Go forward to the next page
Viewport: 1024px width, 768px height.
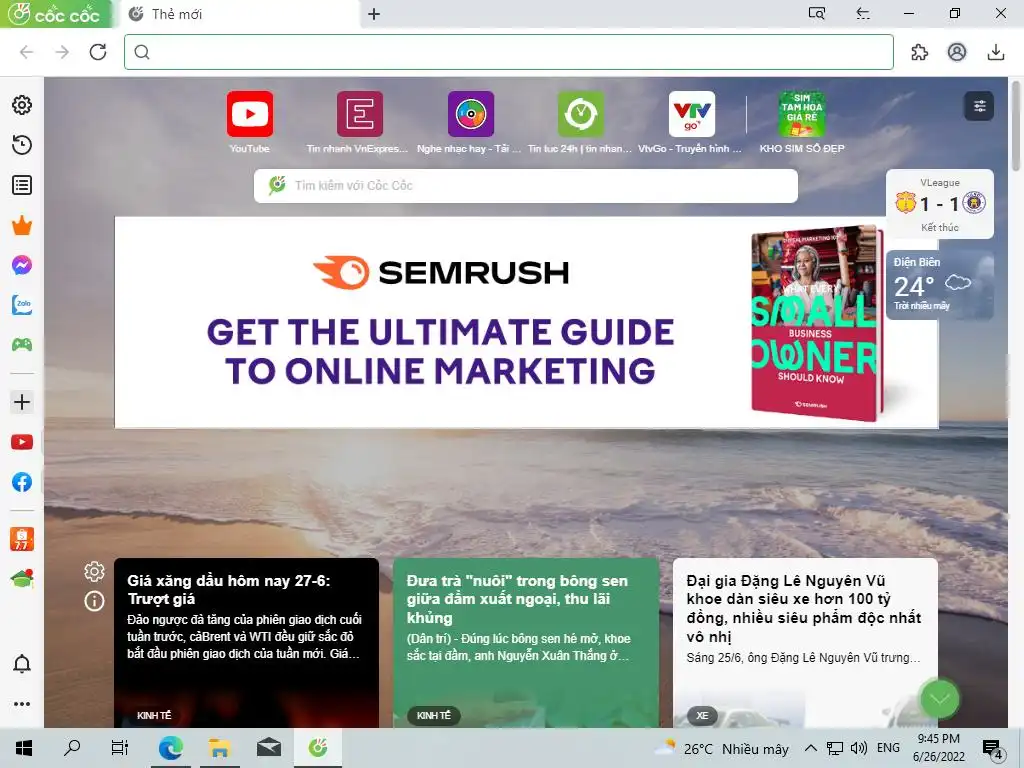pos(62,52)
